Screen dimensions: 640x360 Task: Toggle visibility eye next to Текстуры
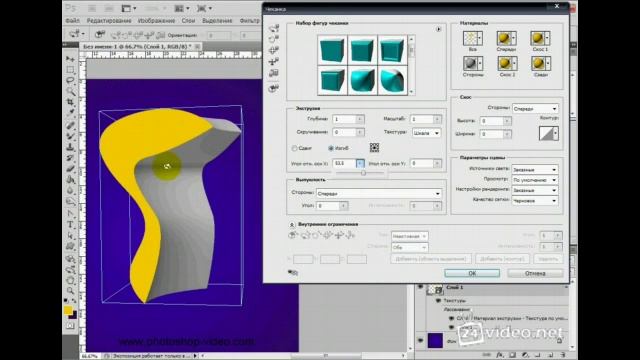pos(438,300)
